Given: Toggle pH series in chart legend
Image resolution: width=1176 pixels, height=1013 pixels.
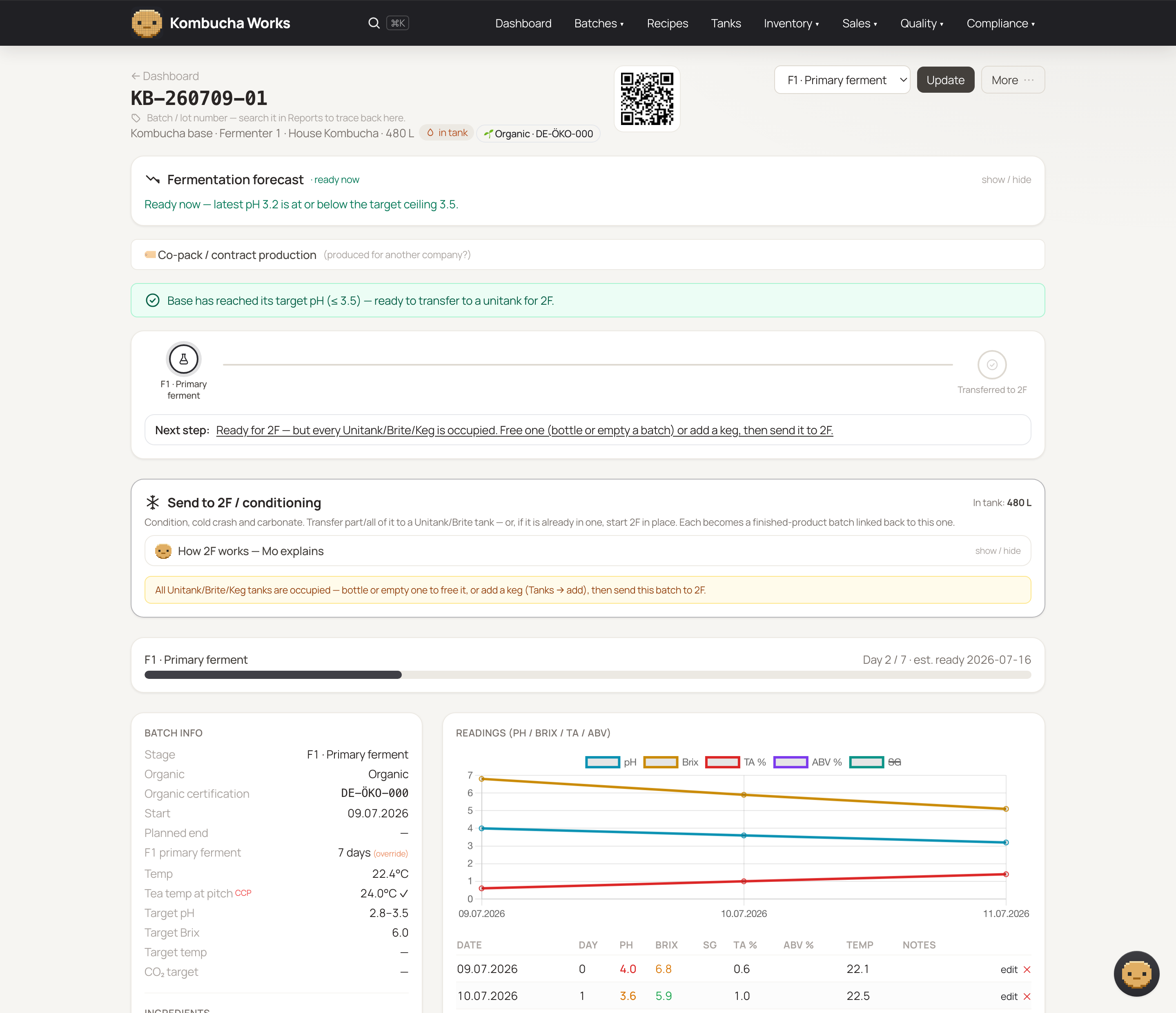Looking at the screenshot, I should 611,762.
